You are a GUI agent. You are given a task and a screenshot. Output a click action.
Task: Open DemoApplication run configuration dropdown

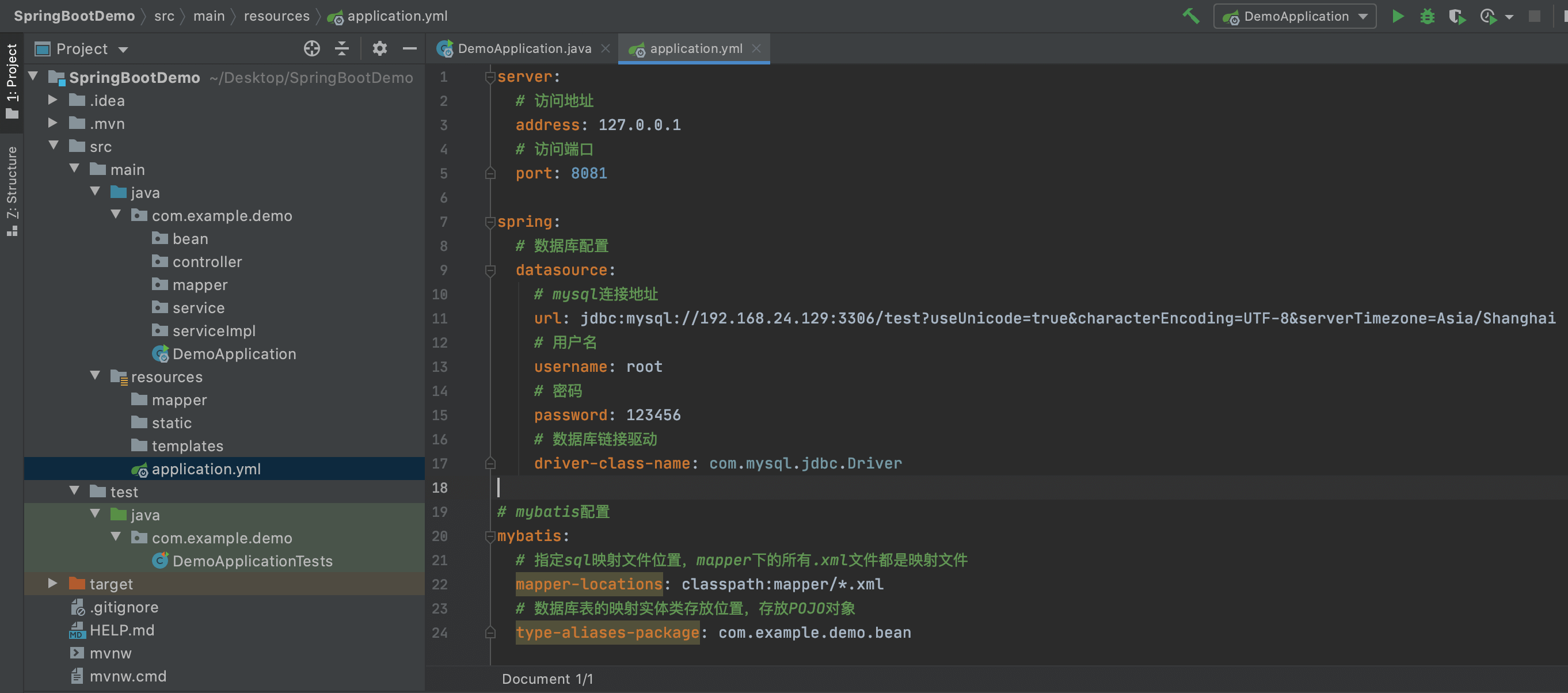coord(1295,17)
